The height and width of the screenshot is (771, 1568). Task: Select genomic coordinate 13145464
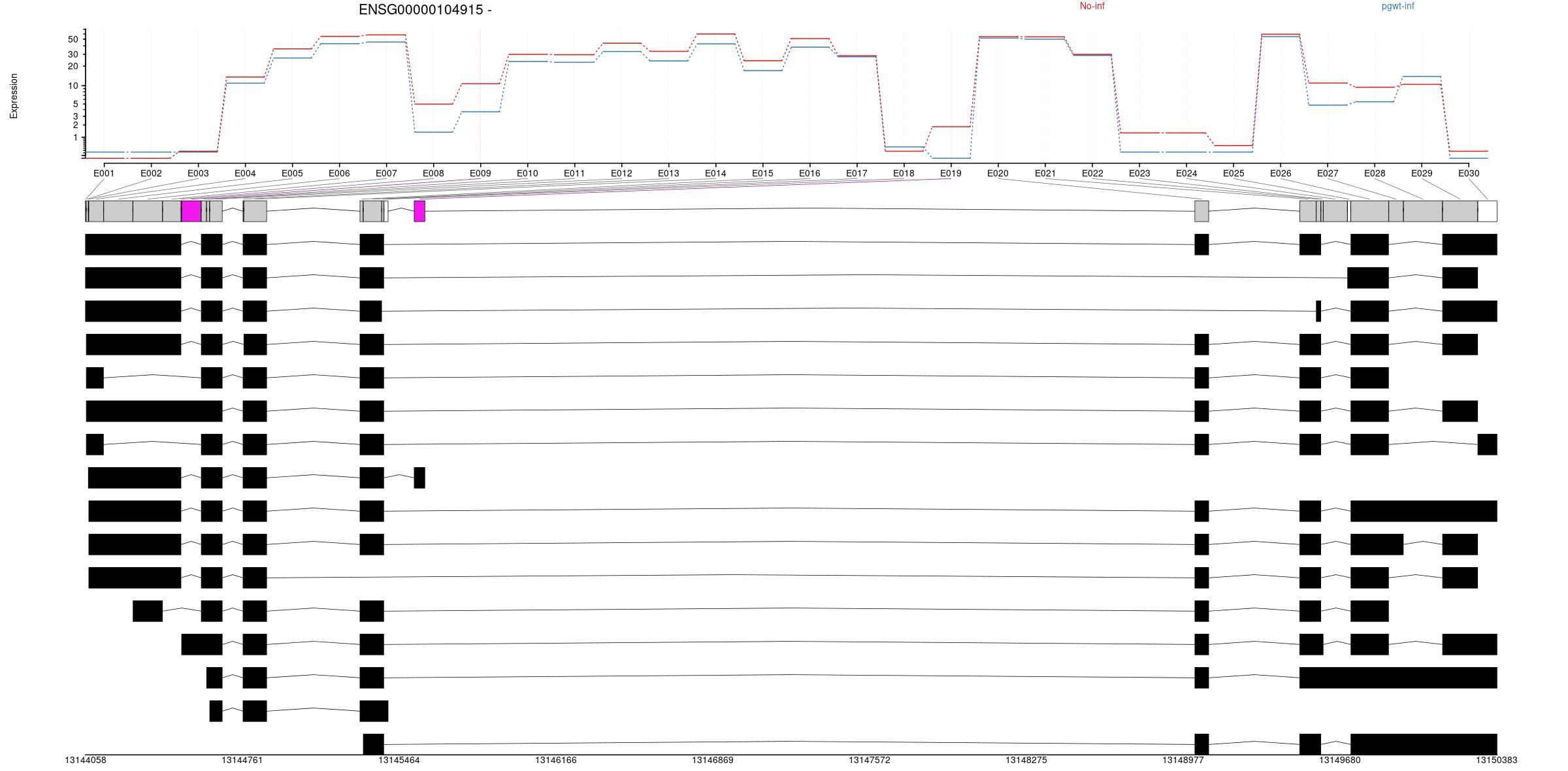tap(399, 760)
